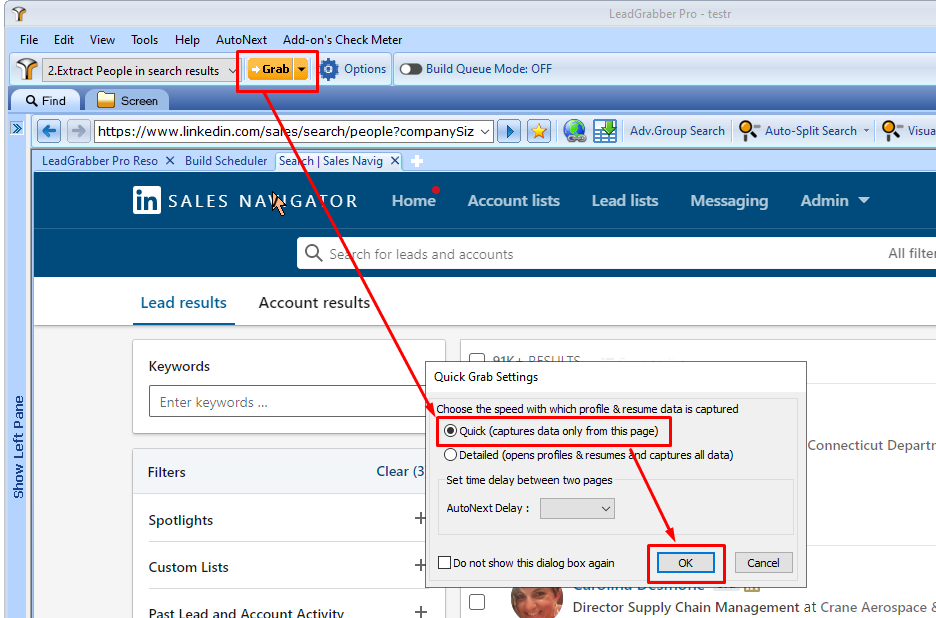
Task: Switch to Build Scheduler tab
Action: click(x=226, y=161)
